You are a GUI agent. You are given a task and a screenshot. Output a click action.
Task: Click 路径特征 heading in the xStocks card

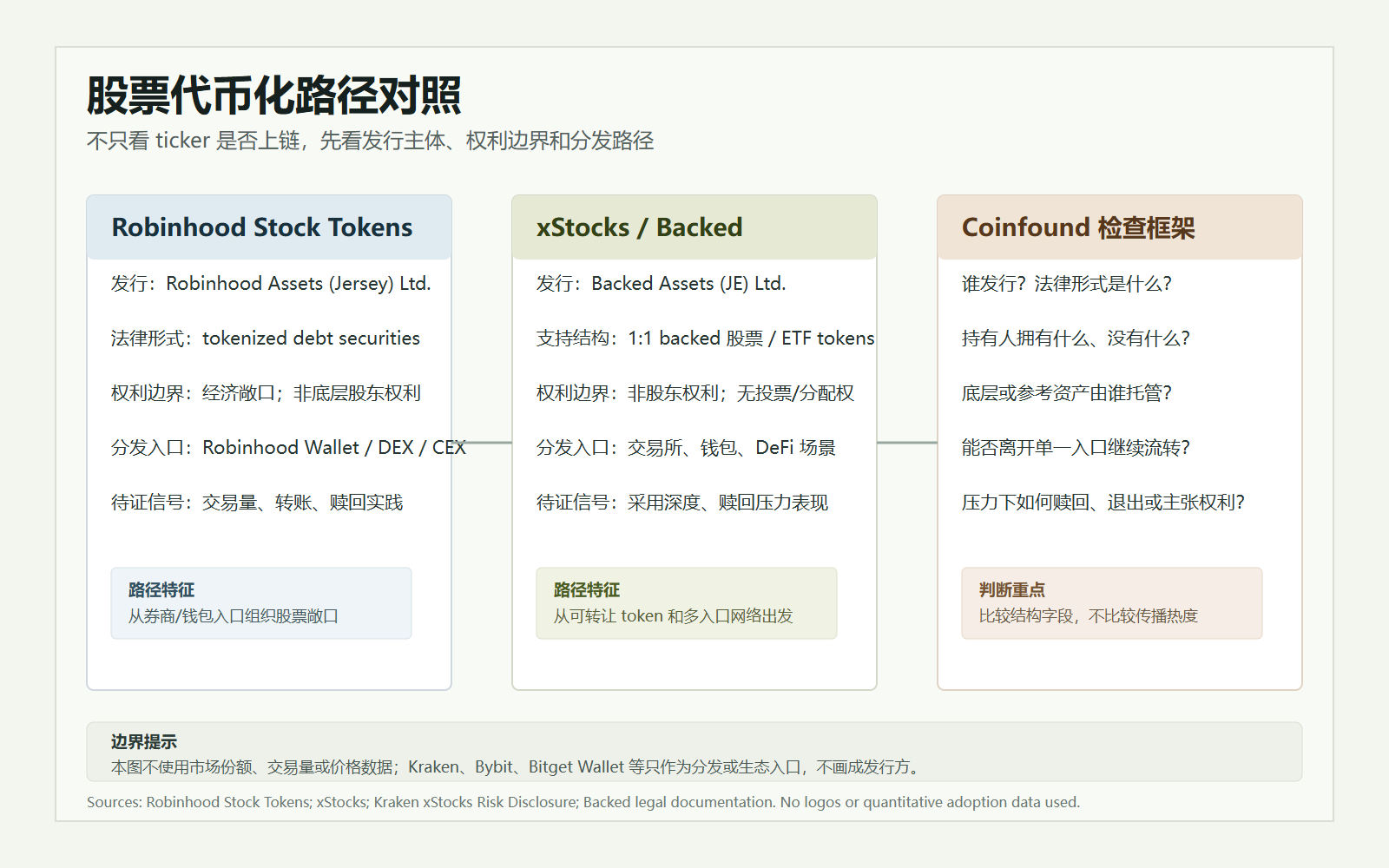[587, 590]
